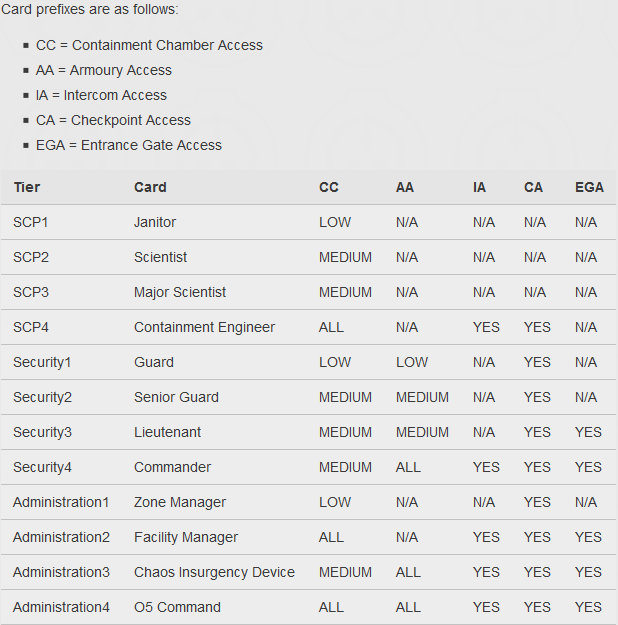
Task: Select the 'SCP3' tier cell
Action: 31,292
